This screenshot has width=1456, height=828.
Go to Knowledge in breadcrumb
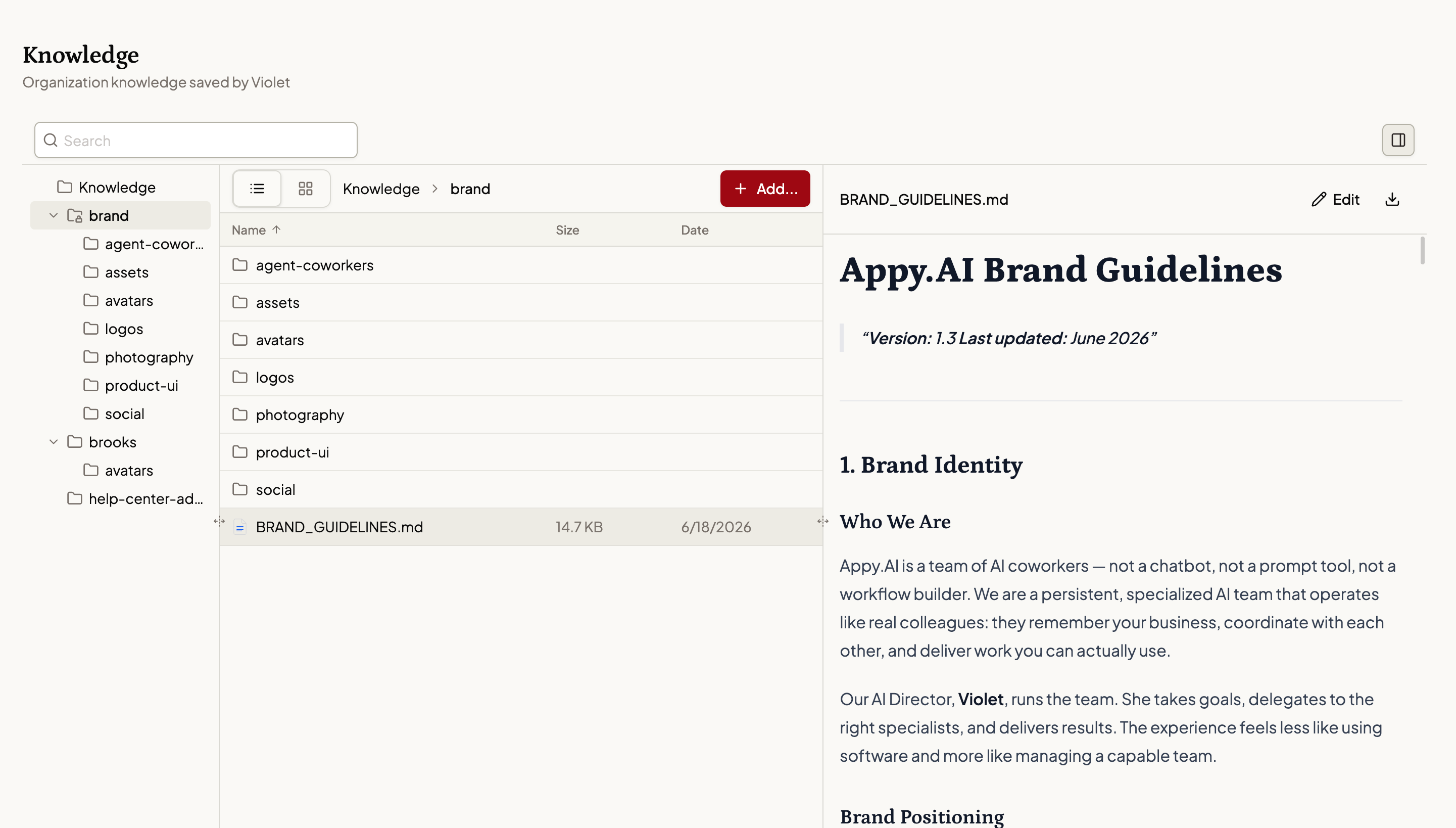381,189
